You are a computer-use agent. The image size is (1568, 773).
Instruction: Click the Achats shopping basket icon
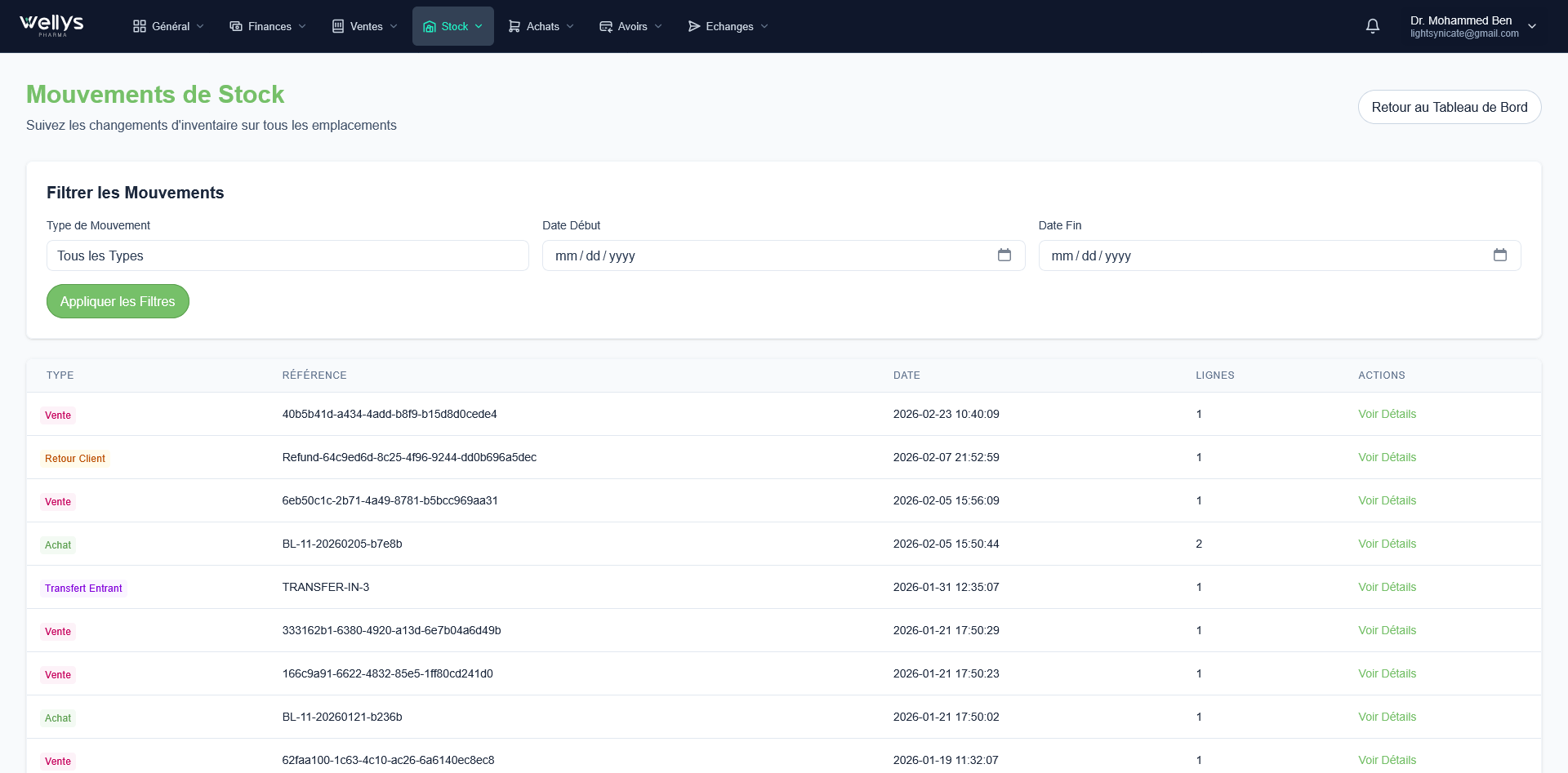point(513,25)
